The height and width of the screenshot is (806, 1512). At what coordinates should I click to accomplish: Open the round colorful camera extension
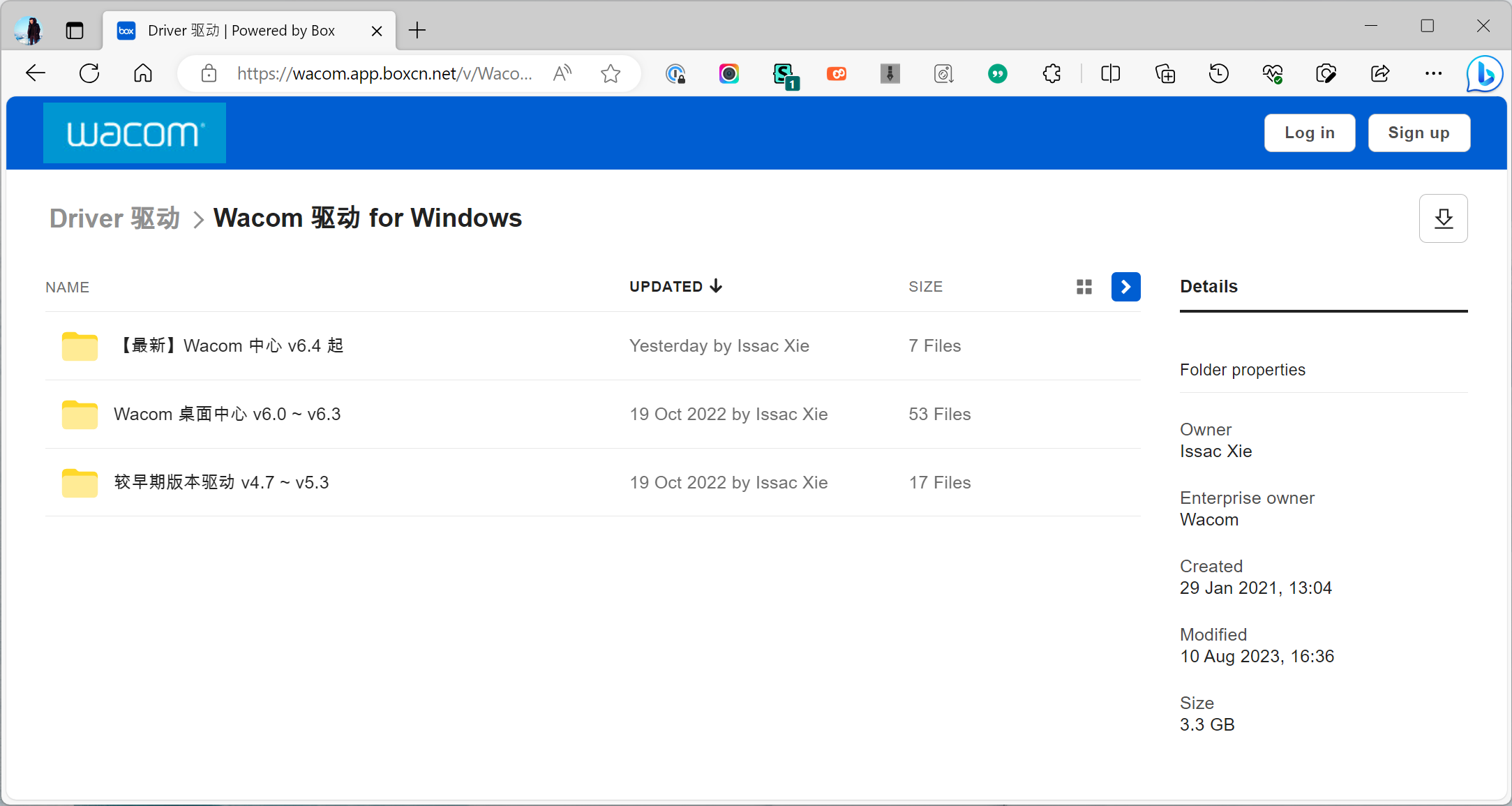click(x=729, y=73)
